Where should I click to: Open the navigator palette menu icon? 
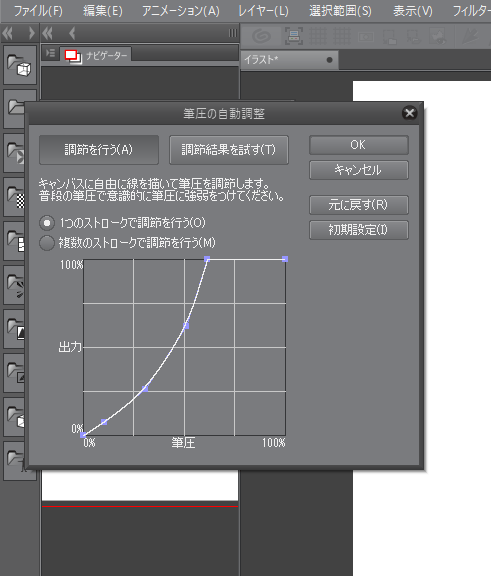50,54
